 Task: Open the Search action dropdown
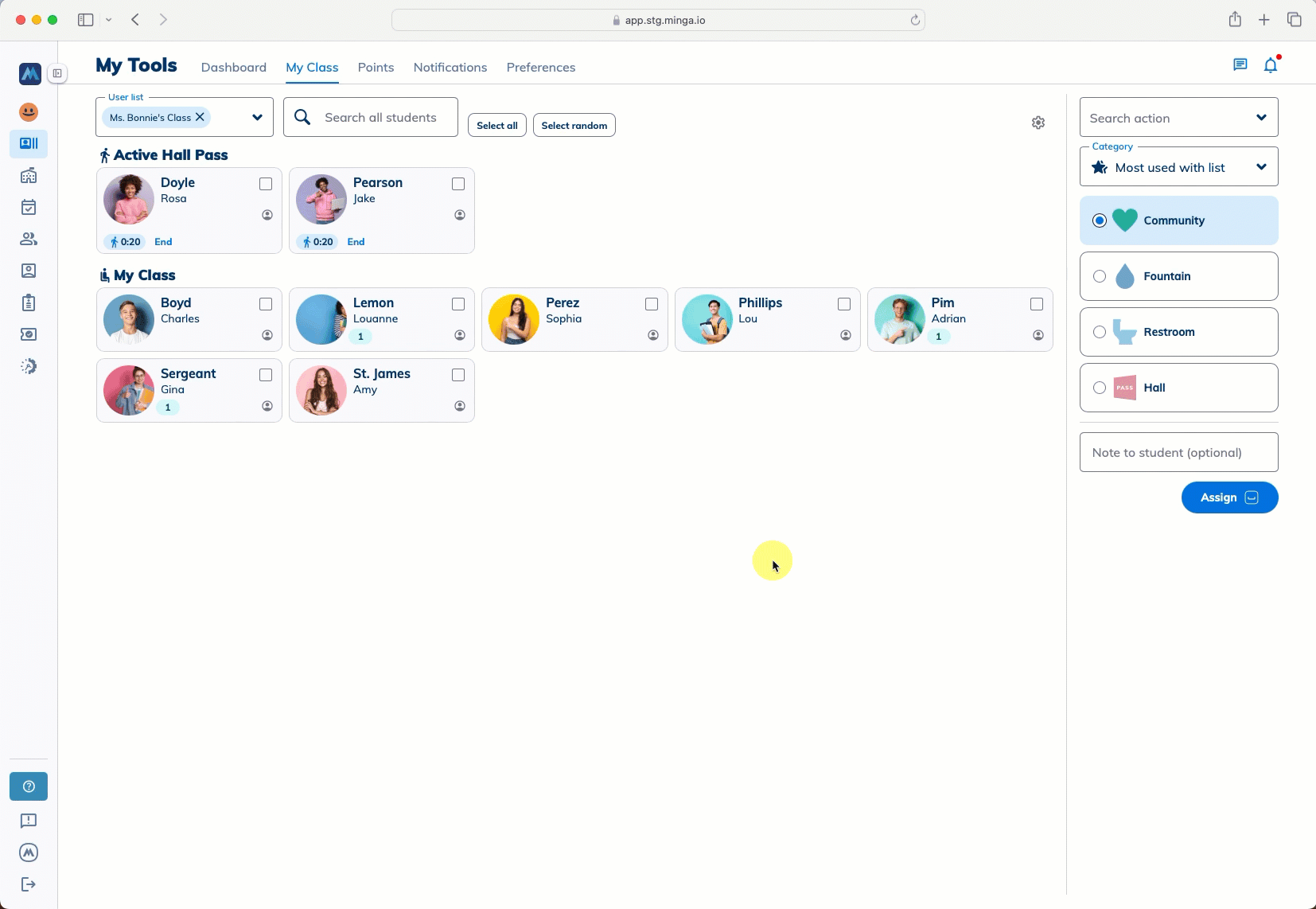(x=1260, y=118)
